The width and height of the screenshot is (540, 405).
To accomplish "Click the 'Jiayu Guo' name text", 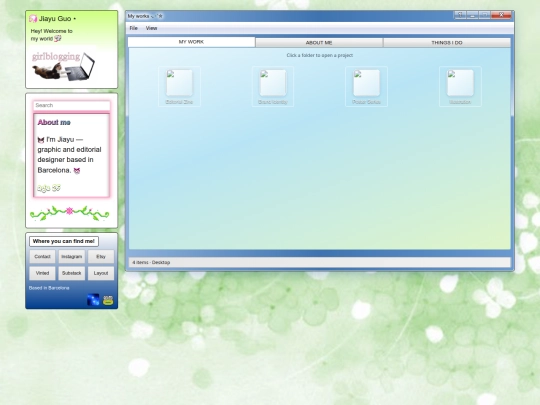I will coord(55,19).
